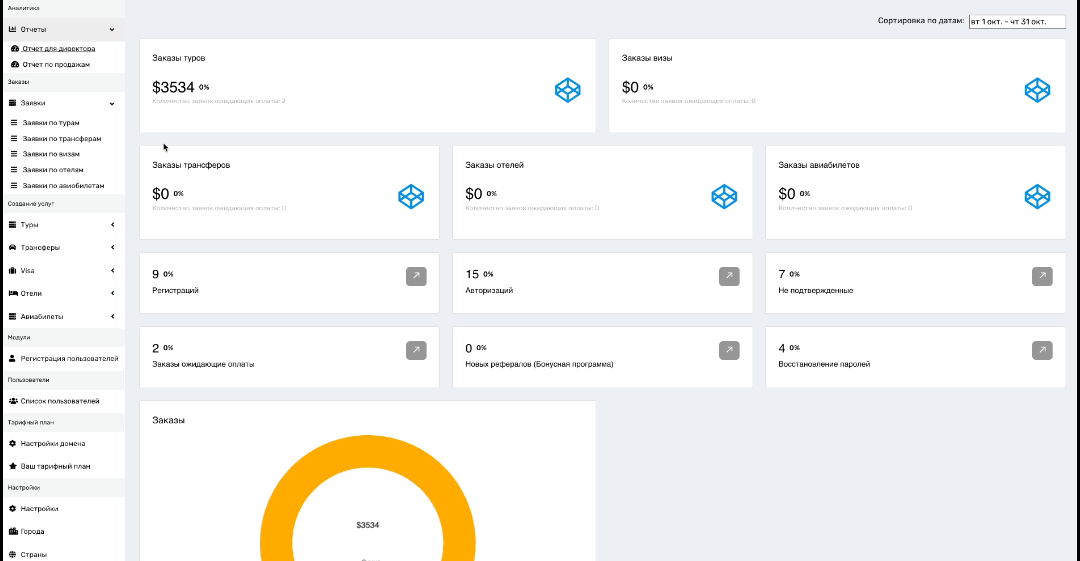This screenshot has width=1080, height=561.
Task: Click the arrow icon on Регистраций card
Action: coord(416,276)
